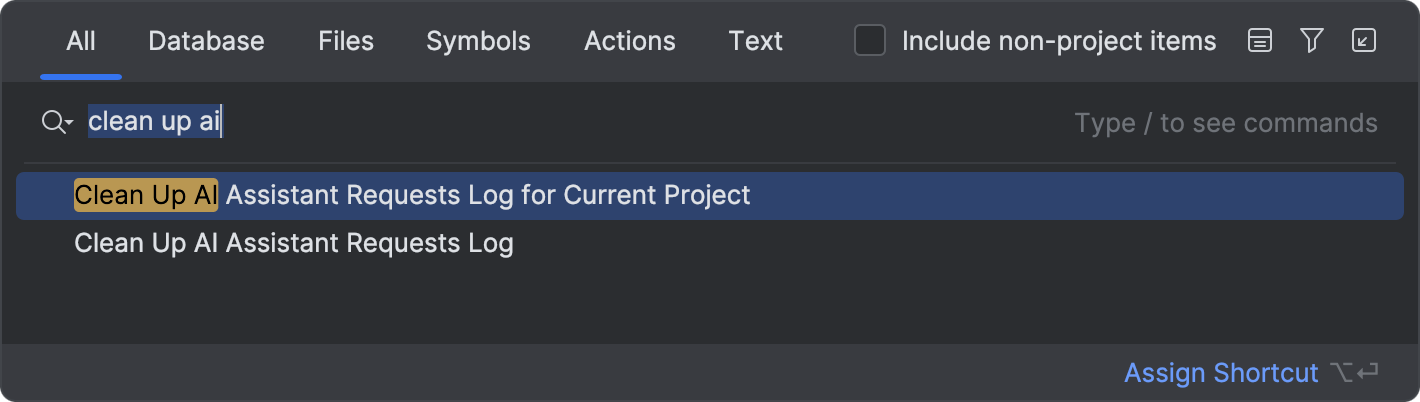Select the Symbols tab
The image size is (1420, 402).
[478, 41]
